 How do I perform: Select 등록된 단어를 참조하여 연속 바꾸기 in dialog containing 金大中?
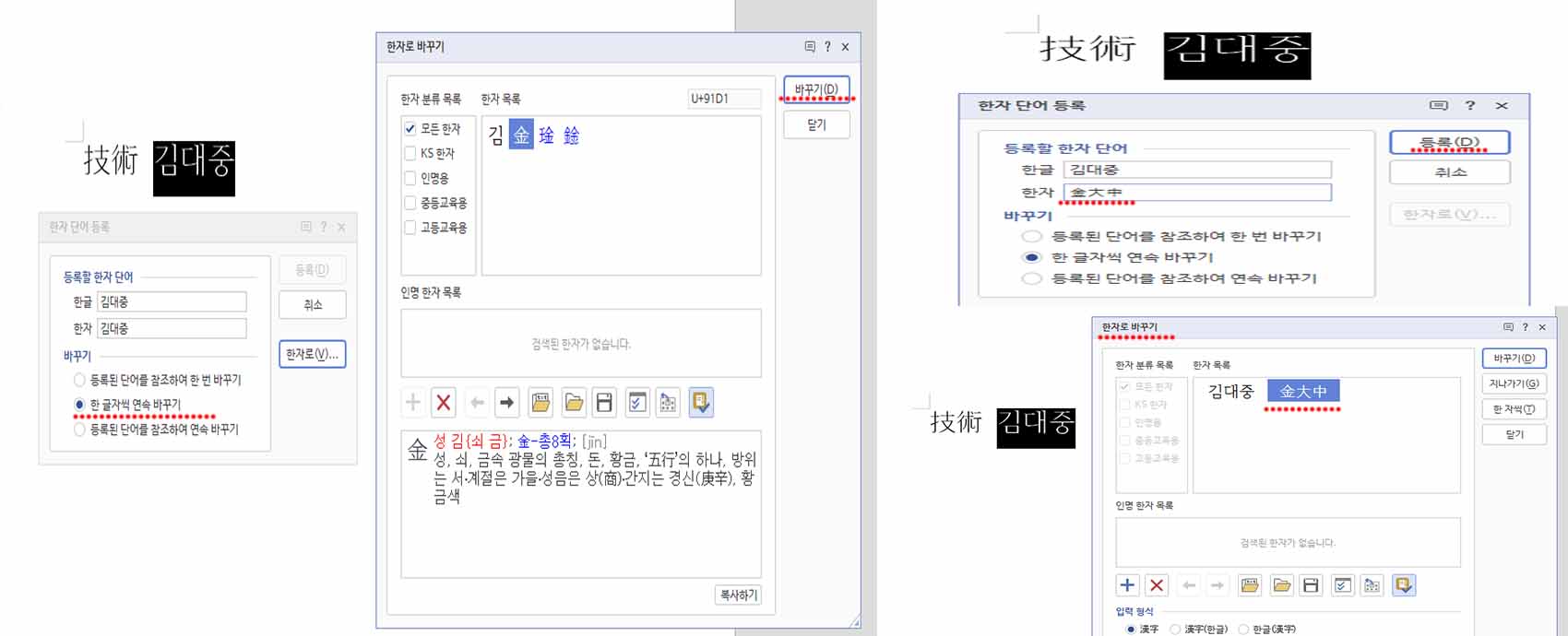(1032, 278)
